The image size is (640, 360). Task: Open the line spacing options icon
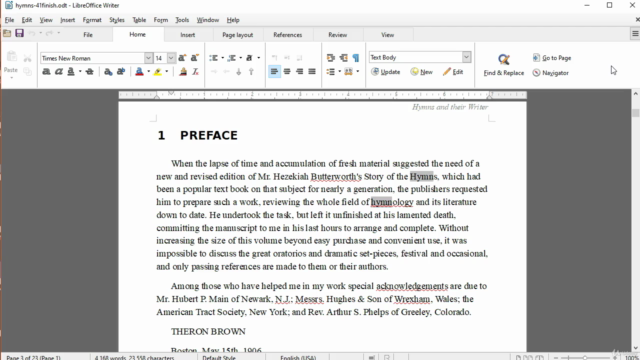(x=331, y=72)
